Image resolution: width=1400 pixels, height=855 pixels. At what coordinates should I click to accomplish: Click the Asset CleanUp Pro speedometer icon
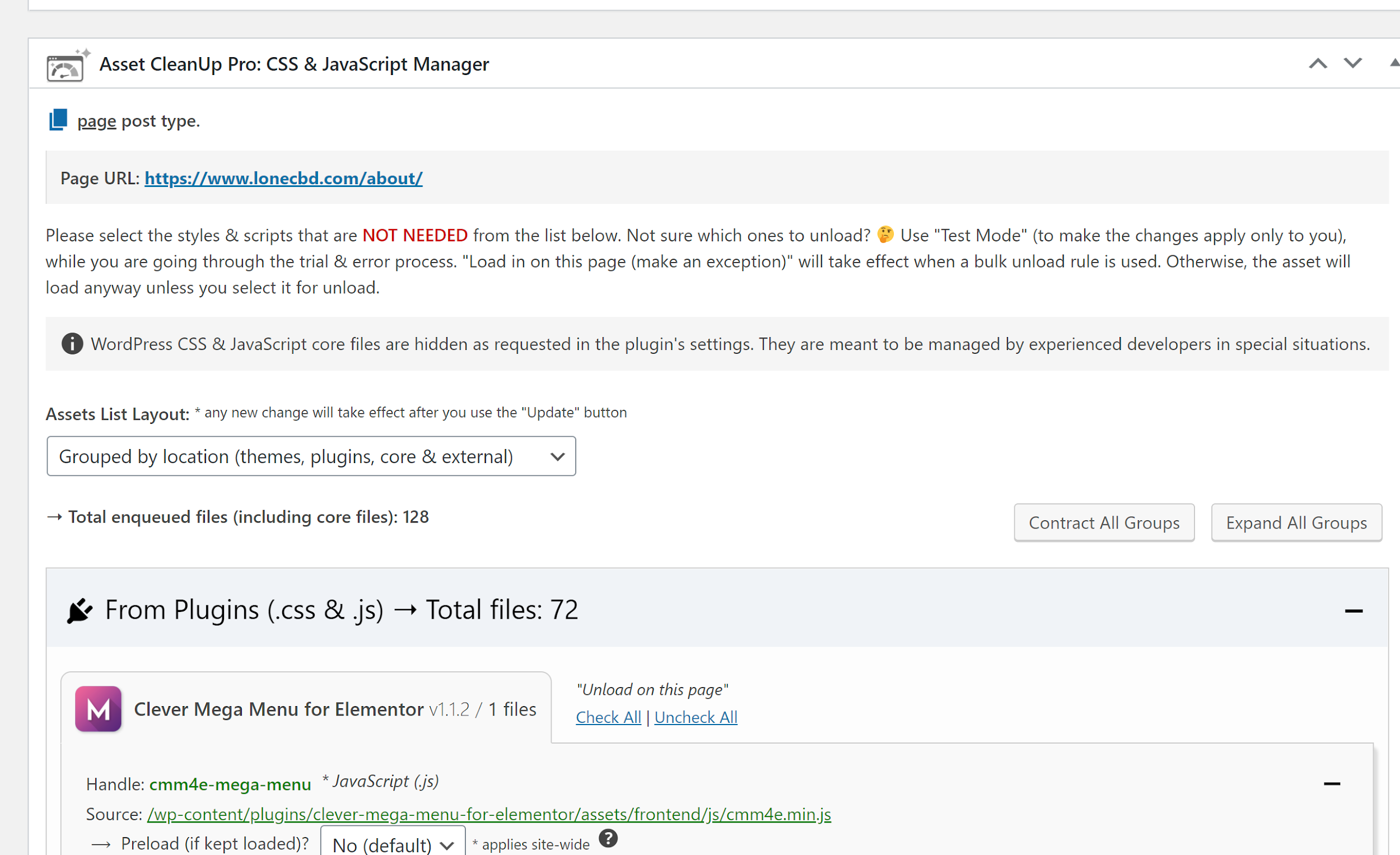[x=66, y=66]
